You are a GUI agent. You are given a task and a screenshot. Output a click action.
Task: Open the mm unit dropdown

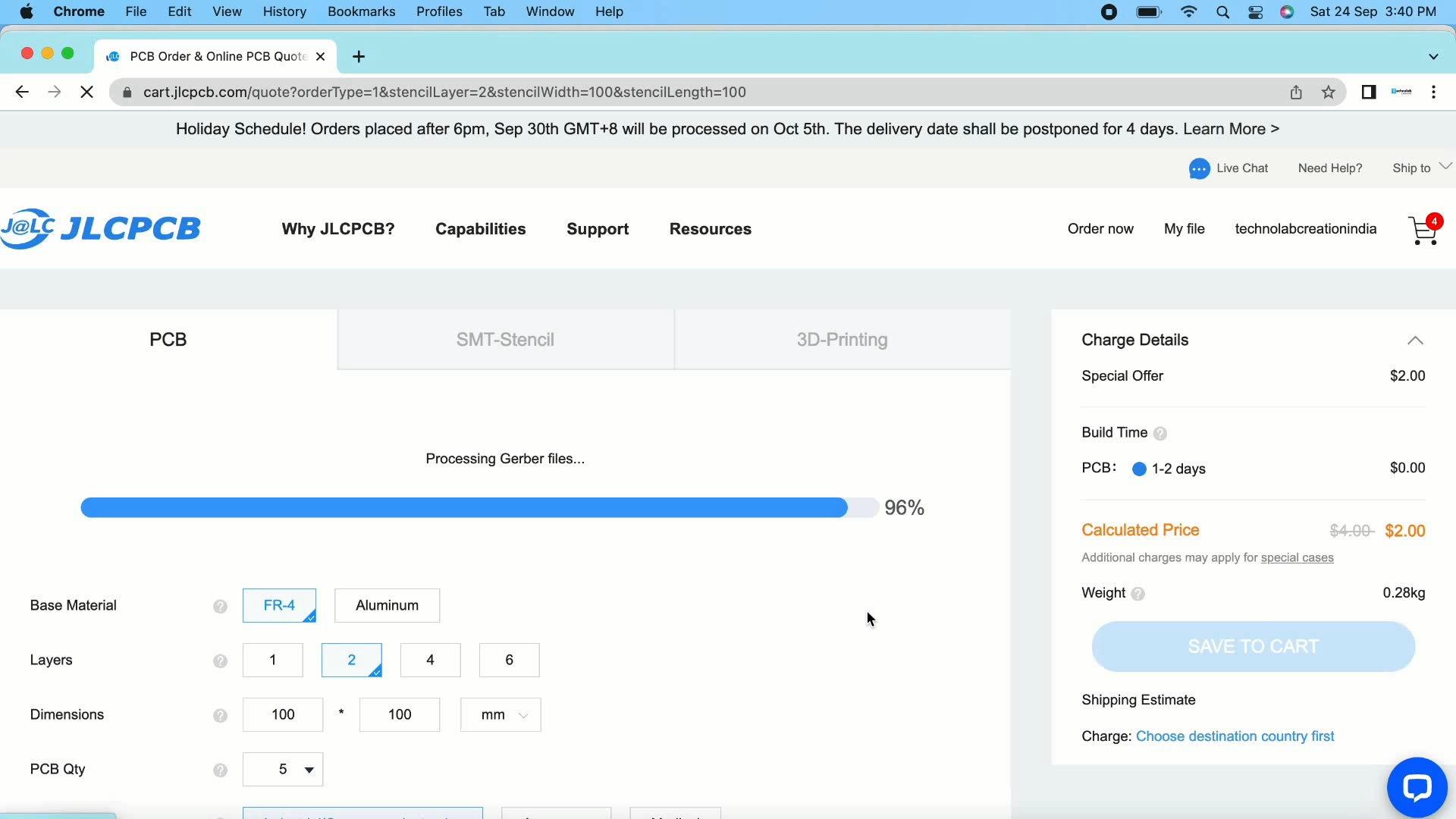(500, 715)
